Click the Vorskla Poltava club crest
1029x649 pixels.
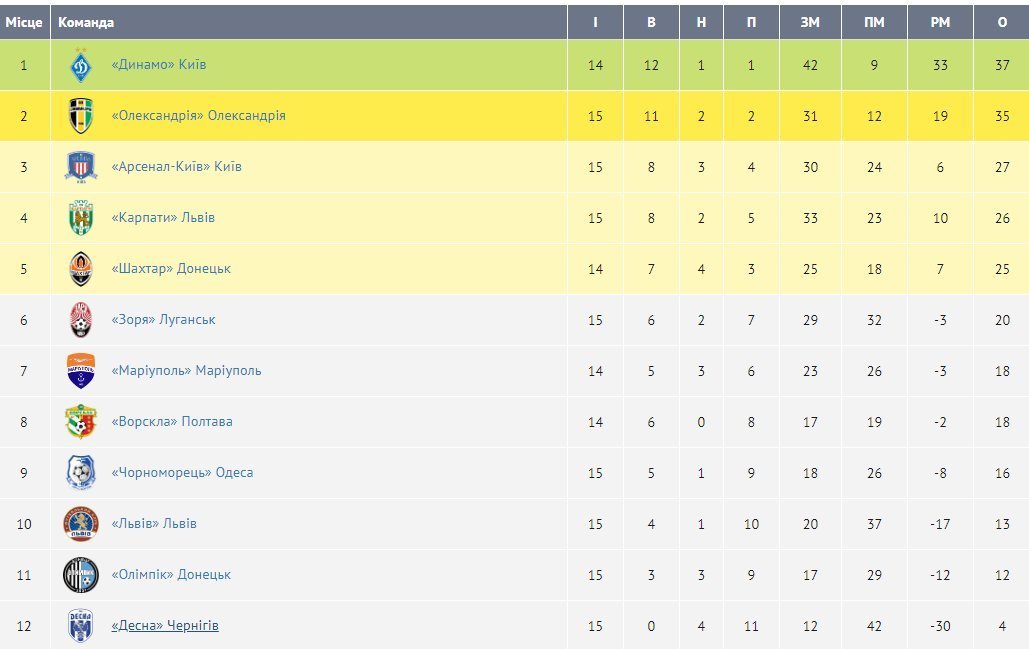tap(81, 422)
